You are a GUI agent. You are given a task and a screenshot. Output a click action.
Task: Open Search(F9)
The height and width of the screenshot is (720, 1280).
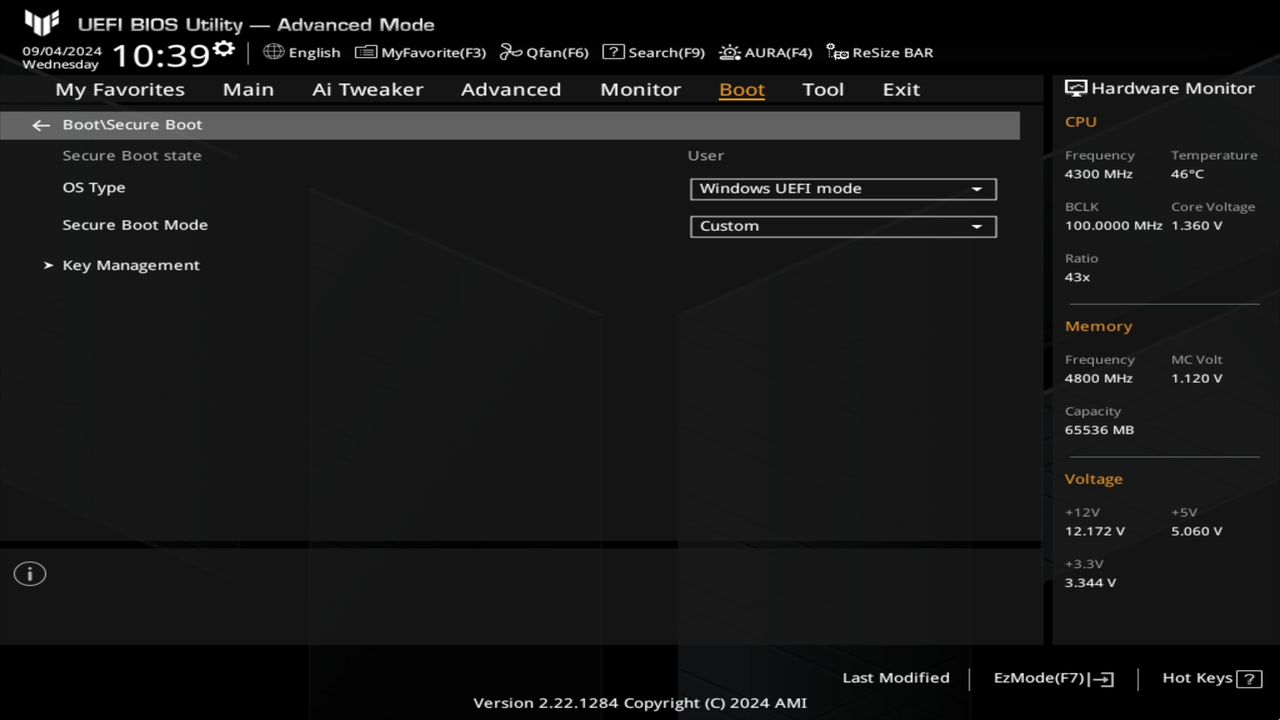tap(666, 53)
